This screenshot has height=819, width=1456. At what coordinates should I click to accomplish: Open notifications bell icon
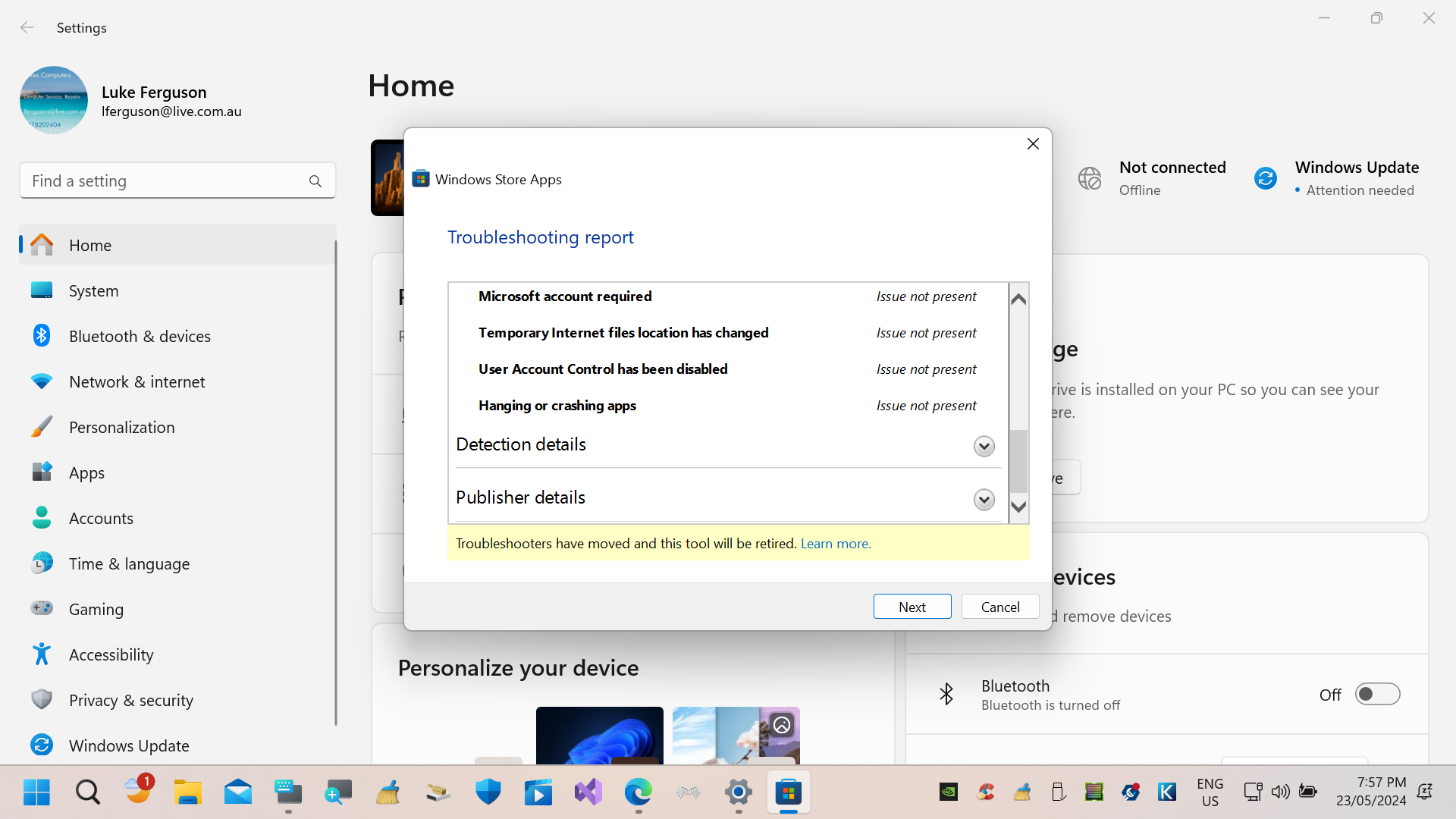[x=1424, y=792]
